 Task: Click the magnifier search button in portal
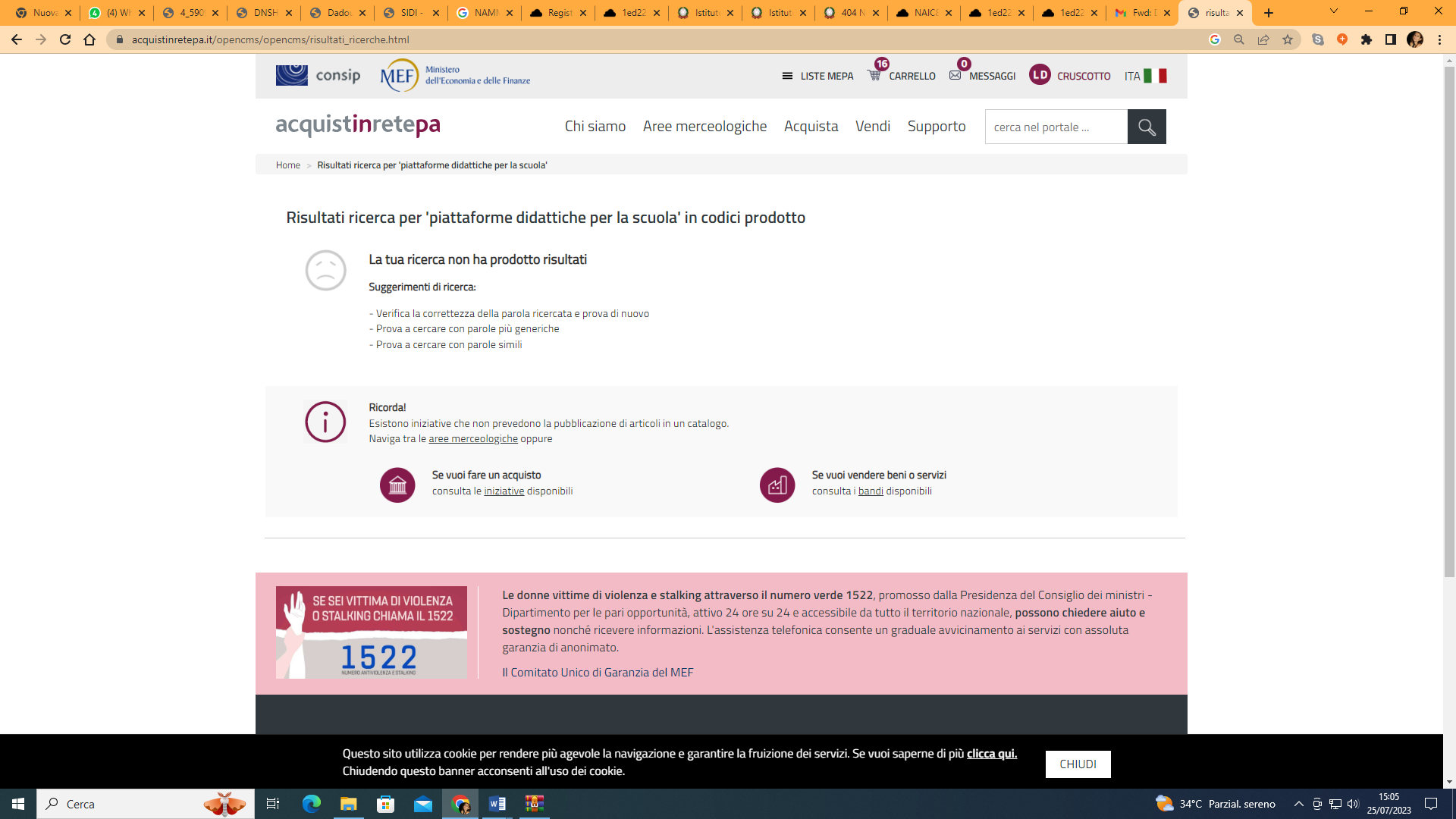tap(1146, 127)
